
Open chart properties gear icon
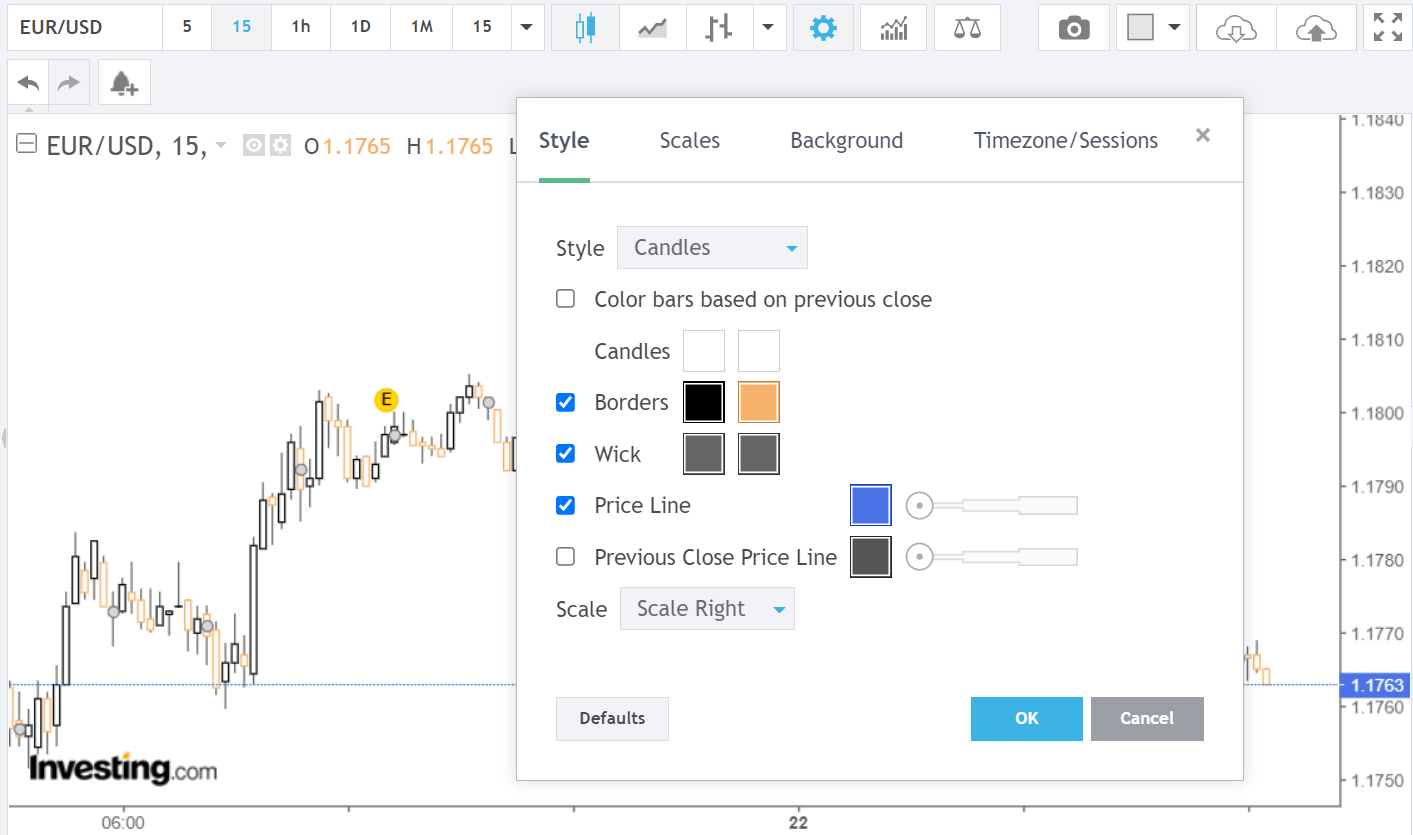823,28
